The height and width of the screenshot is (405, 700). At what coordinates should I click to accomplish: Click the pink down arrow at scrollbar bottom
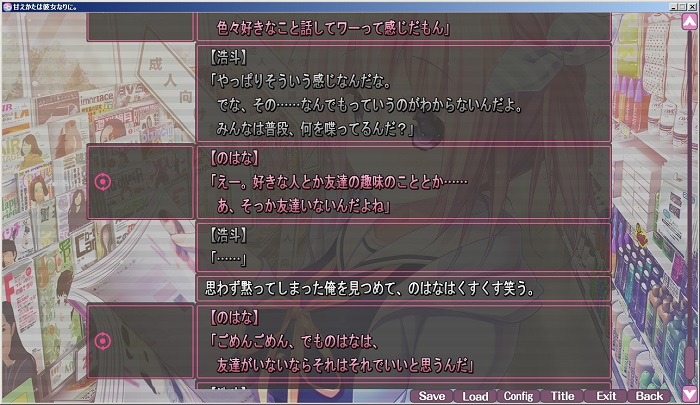point(689,394)
